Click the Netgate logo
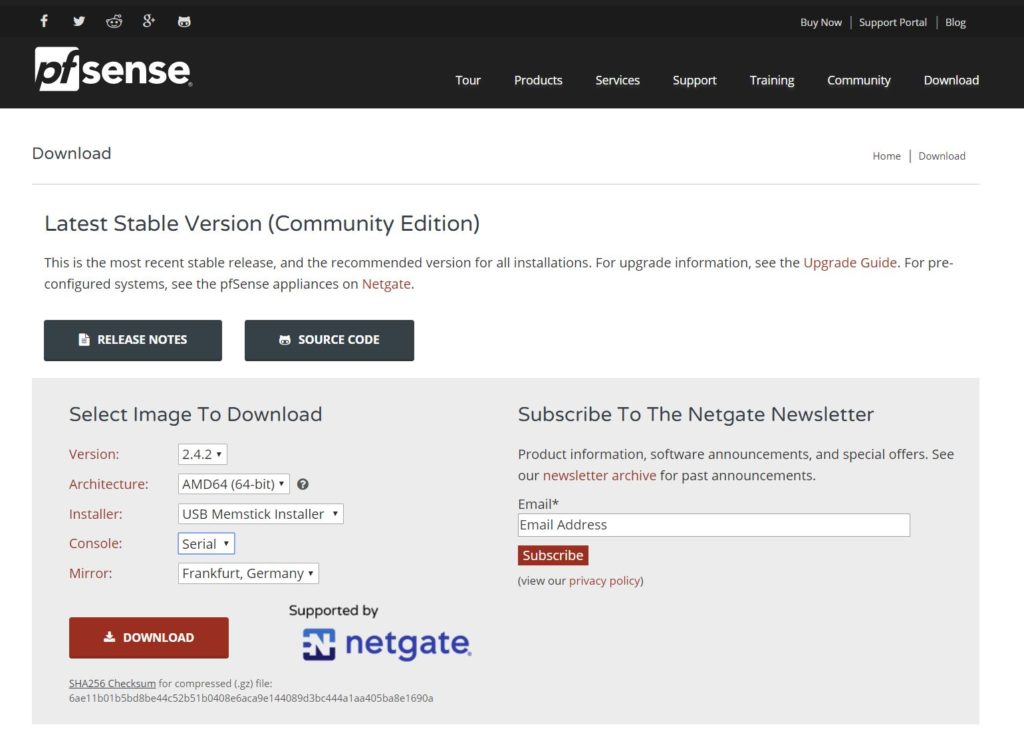This screenshot has height=739, width=1024. [x=386, y=644]
